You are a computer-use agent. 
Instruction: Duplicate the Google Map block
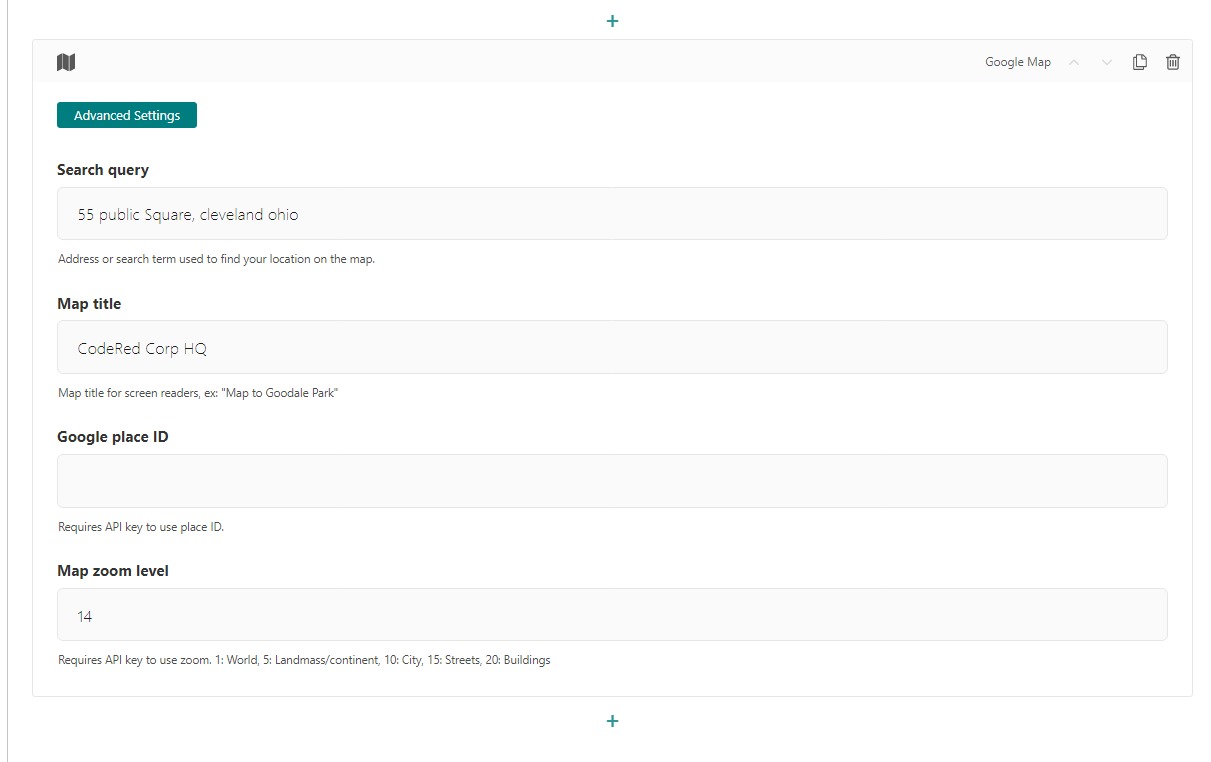[1139, 62]
